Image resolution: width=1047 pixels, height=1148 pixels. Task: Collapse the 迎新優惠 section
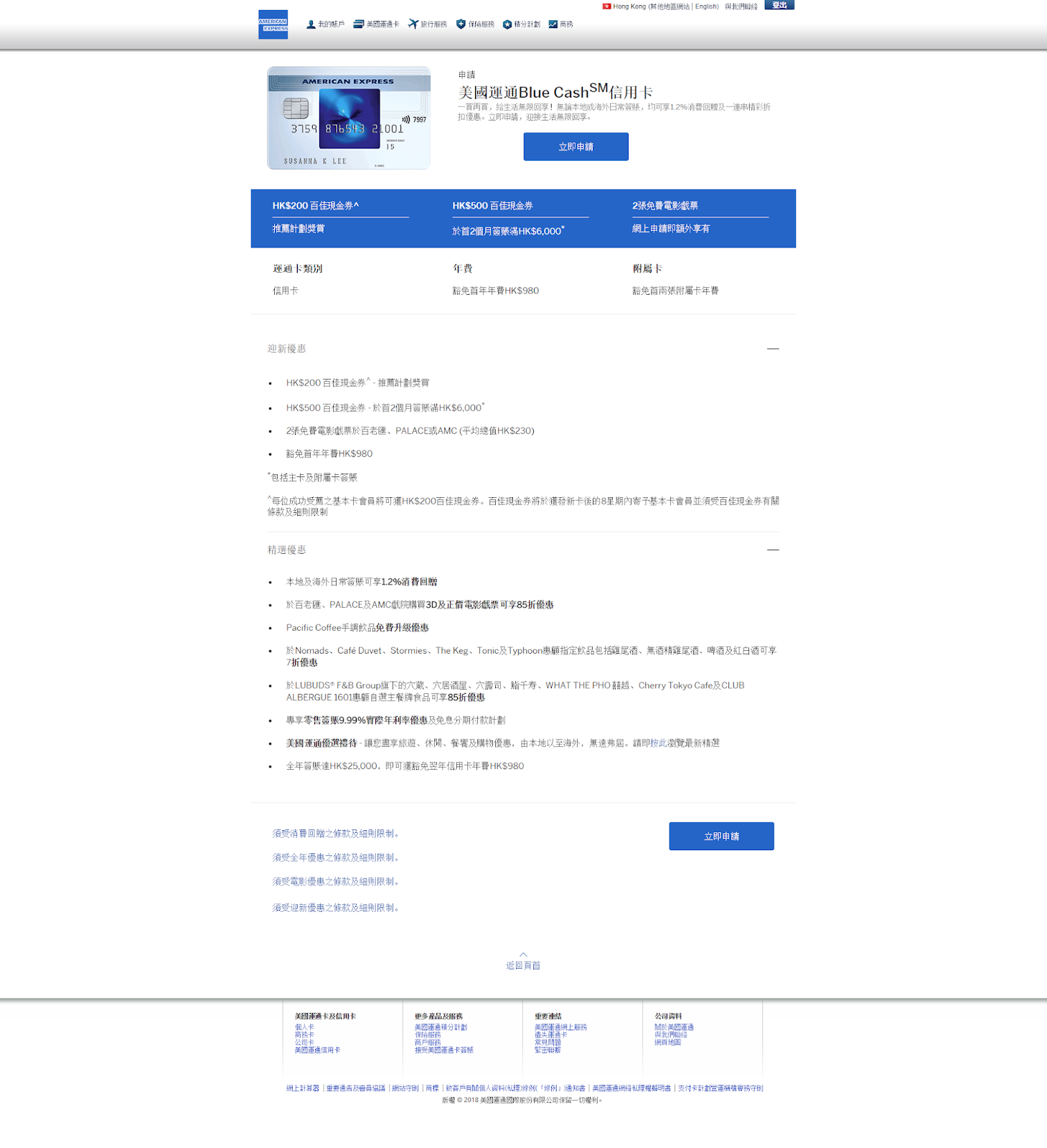[773, 349]
